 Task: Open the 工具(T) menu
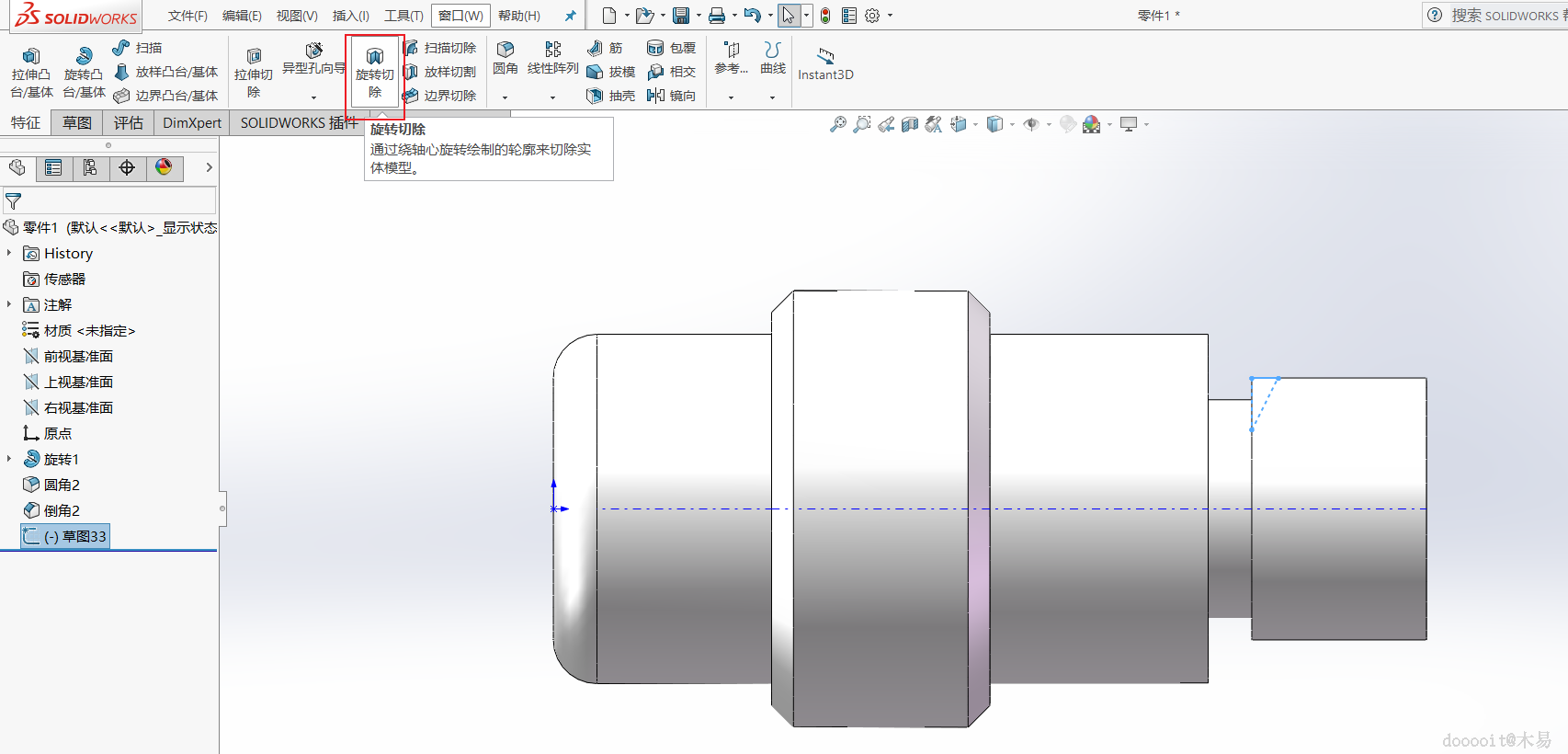coord(403,16)
